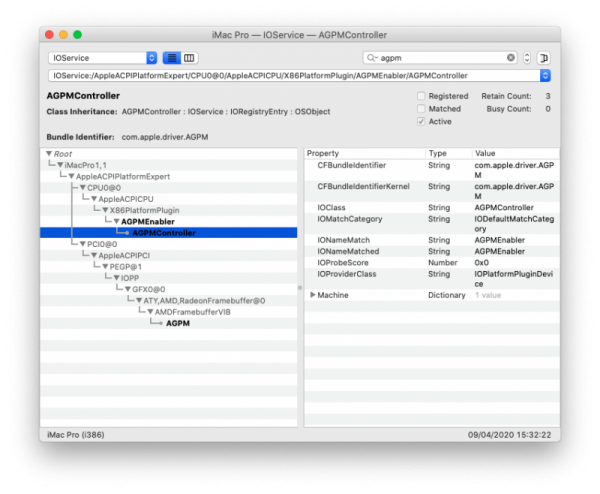The image size is (600, 494).
Task: Clear the agpm search field
Action: point(510,57)
